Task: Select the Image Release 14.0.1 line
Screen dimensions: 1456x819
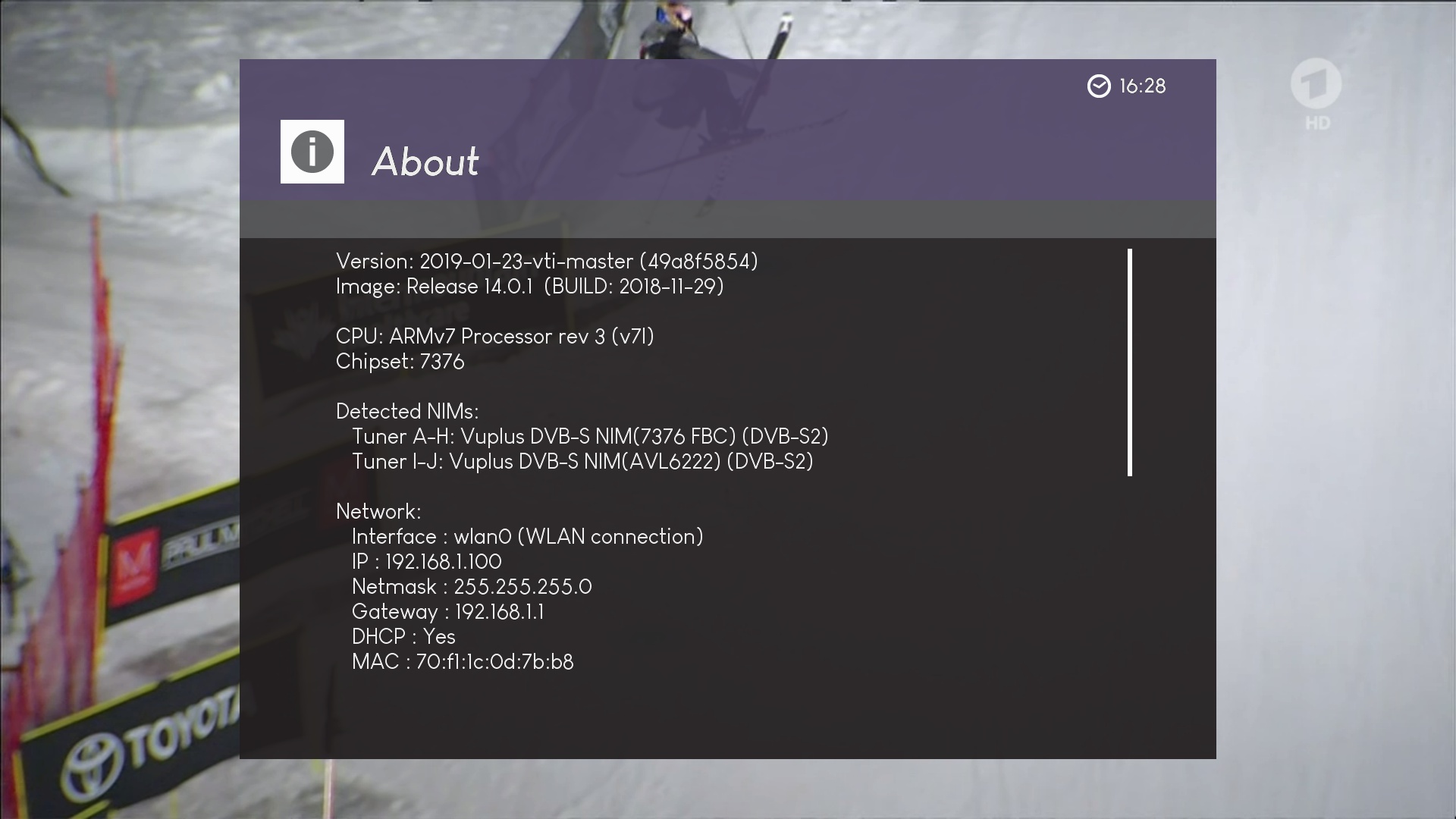Action: pos(530,287)
